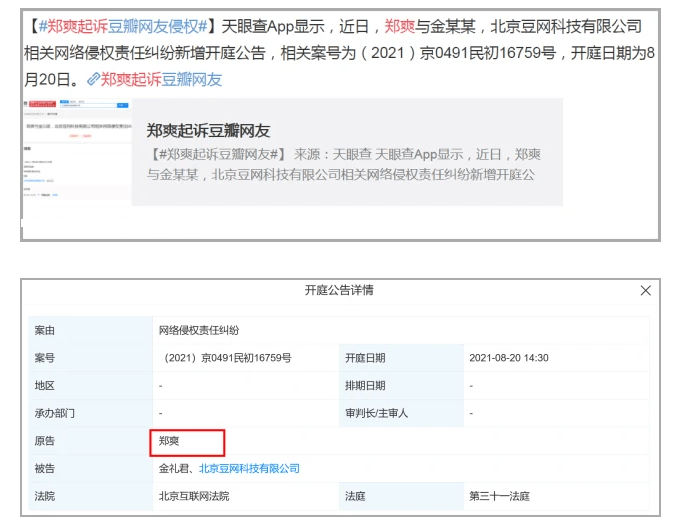Close the 开庭公告详情 dialog with the X
Image resolution: width=679 pixels, height=526 pixels.
click(x=645, y=290)
